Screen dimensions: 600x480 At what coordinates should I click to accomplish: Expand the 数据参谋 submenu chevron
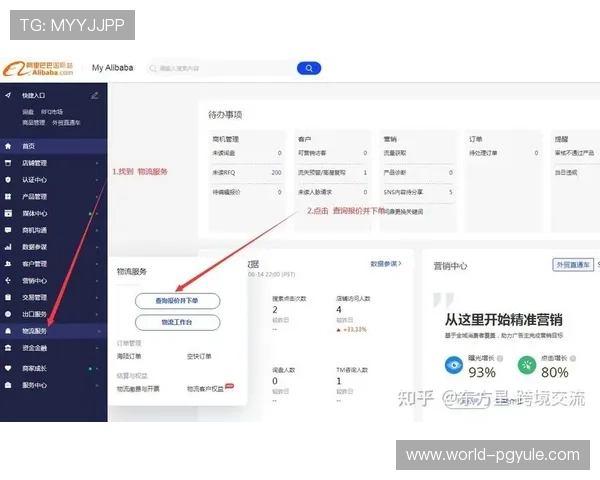(x=97, y=247)
